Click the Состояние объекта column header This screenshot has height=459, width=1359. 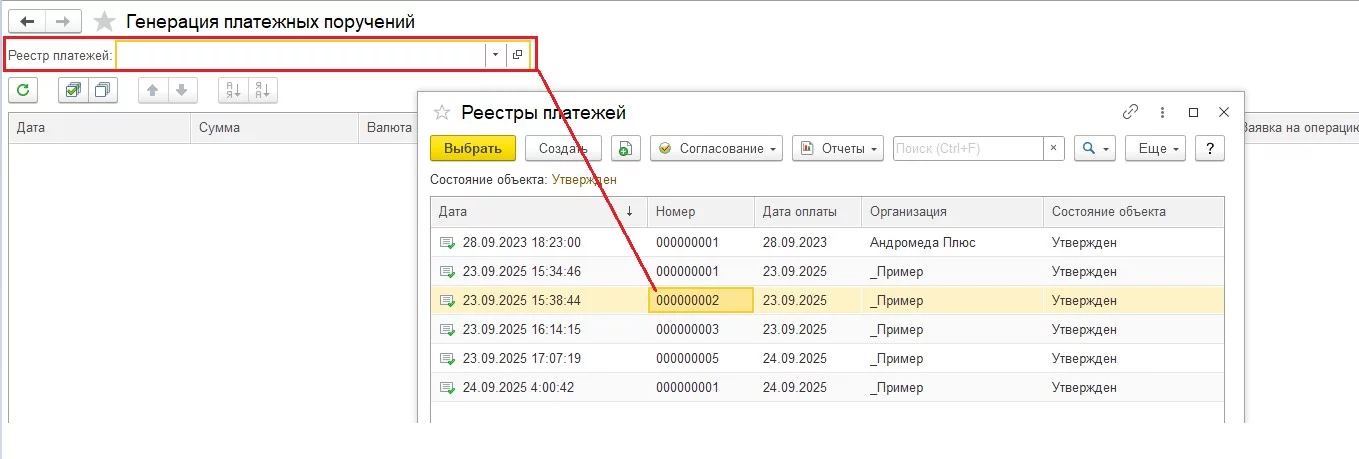point(1134,212)
